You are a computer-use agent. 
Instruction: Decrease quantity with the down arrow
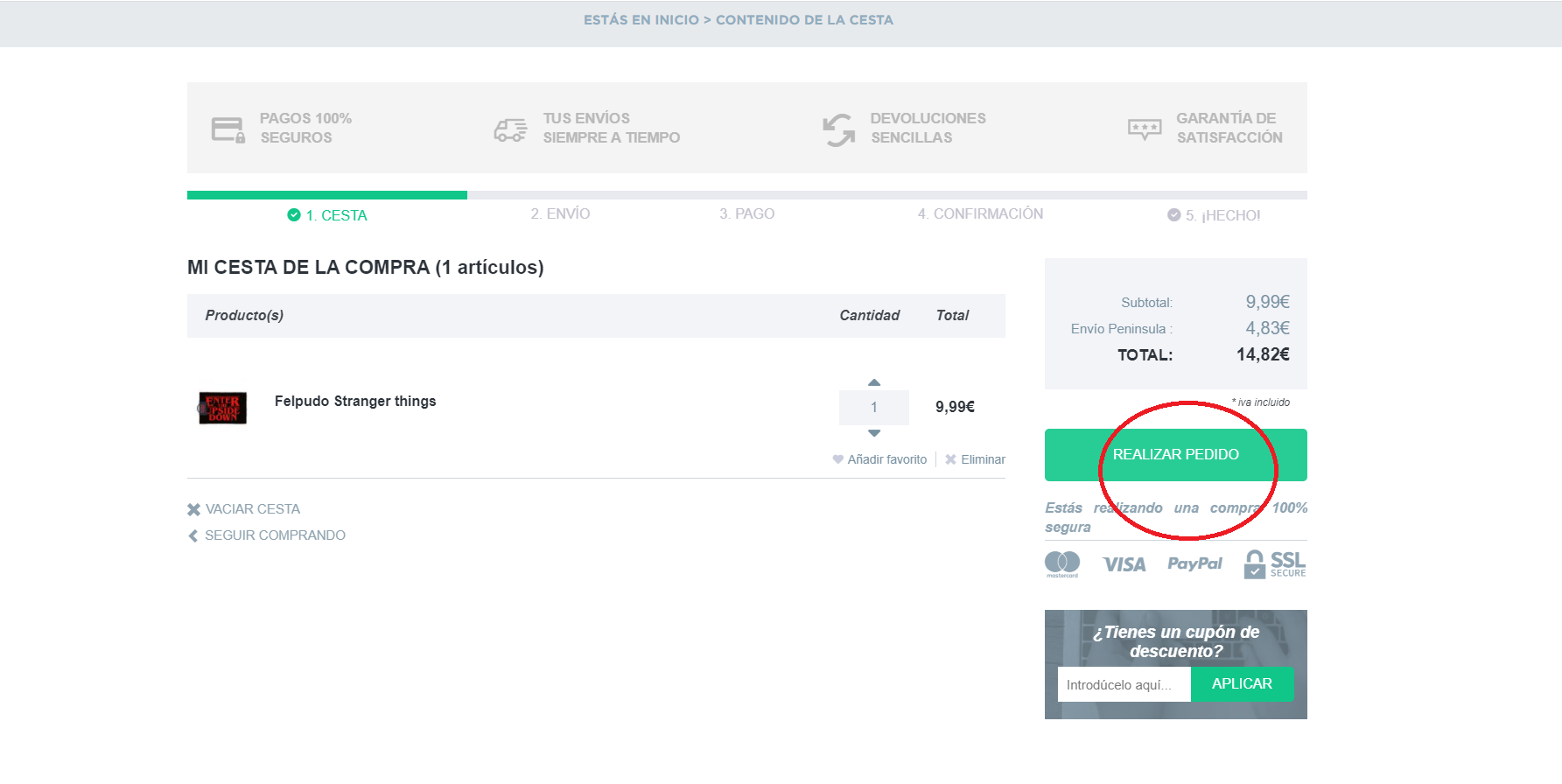click(873, 433)
